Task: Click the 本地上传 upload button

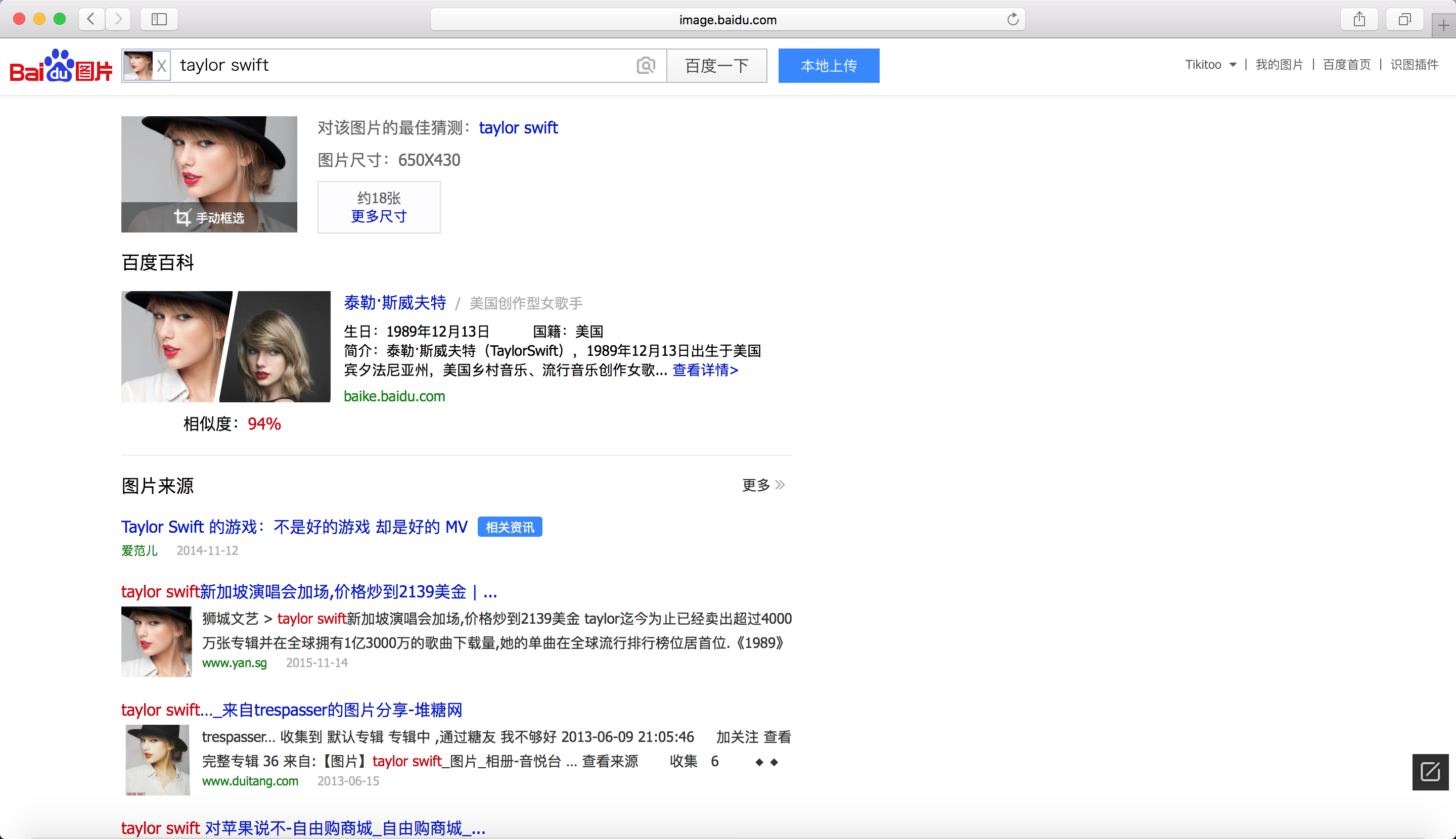Action: tap(828, 66)
